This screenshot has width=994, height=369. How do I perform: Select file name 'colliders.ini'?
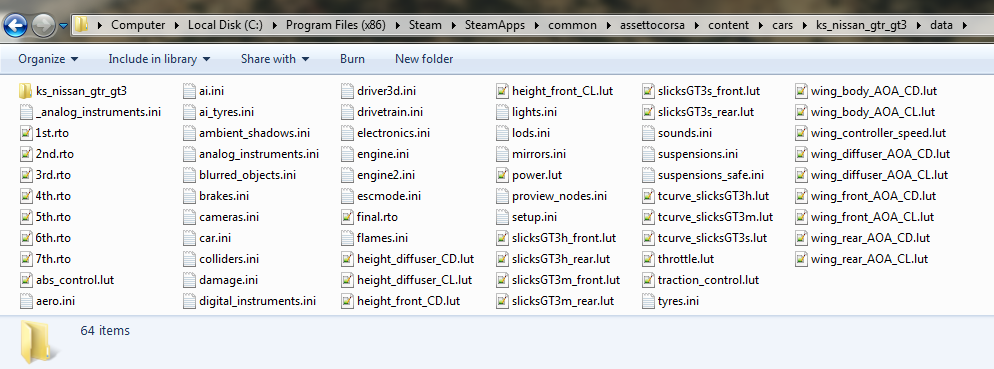click(229, 259)
